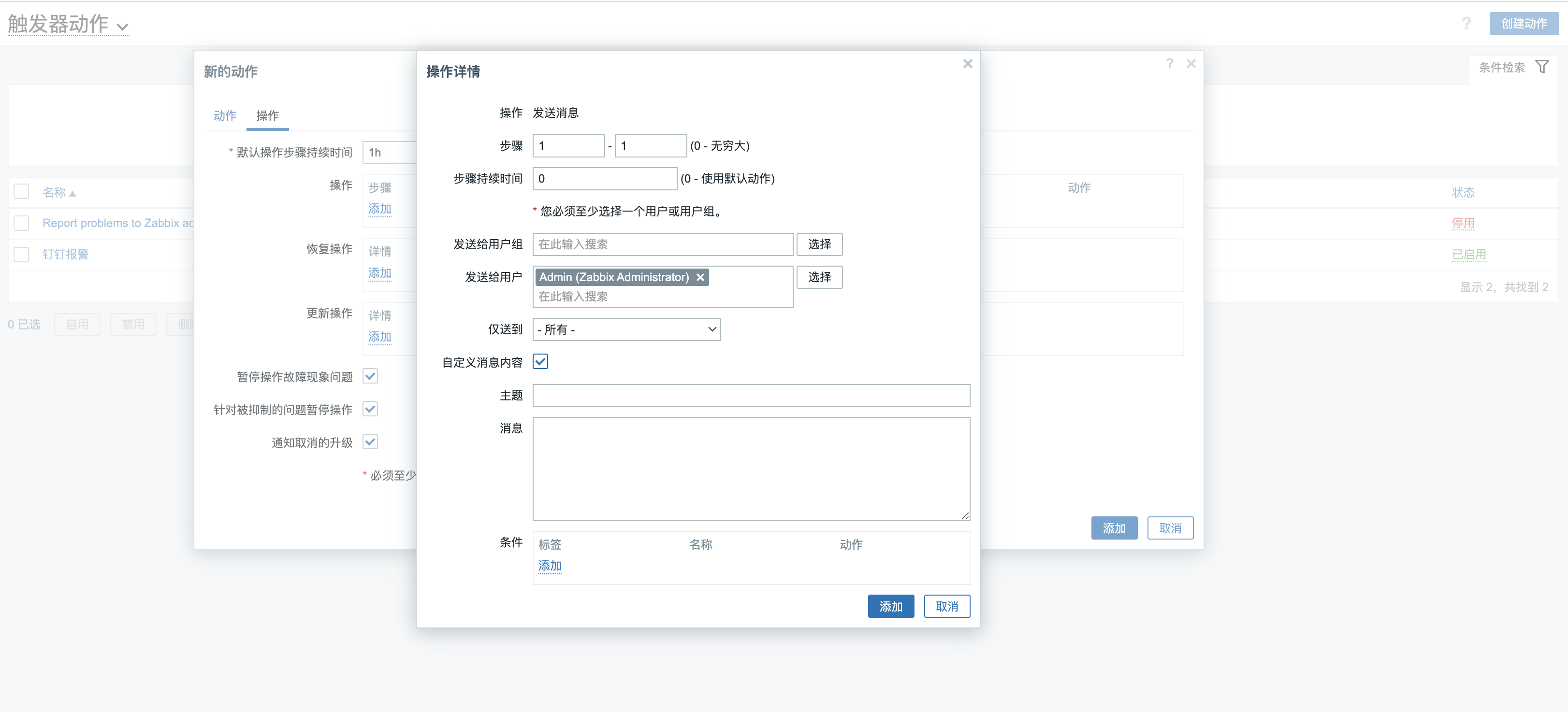The image size is (1568, 712).
Task: Remove Admin (Zabbix Administrator) user tag
Action: [700, 277]
